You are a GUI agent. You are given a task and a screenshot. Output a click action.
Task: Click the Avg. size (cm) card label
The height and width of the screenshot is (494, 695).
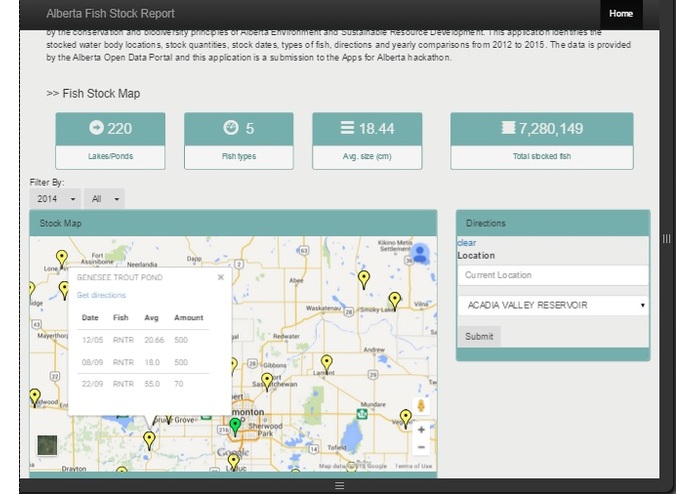[x=367, y=156]
